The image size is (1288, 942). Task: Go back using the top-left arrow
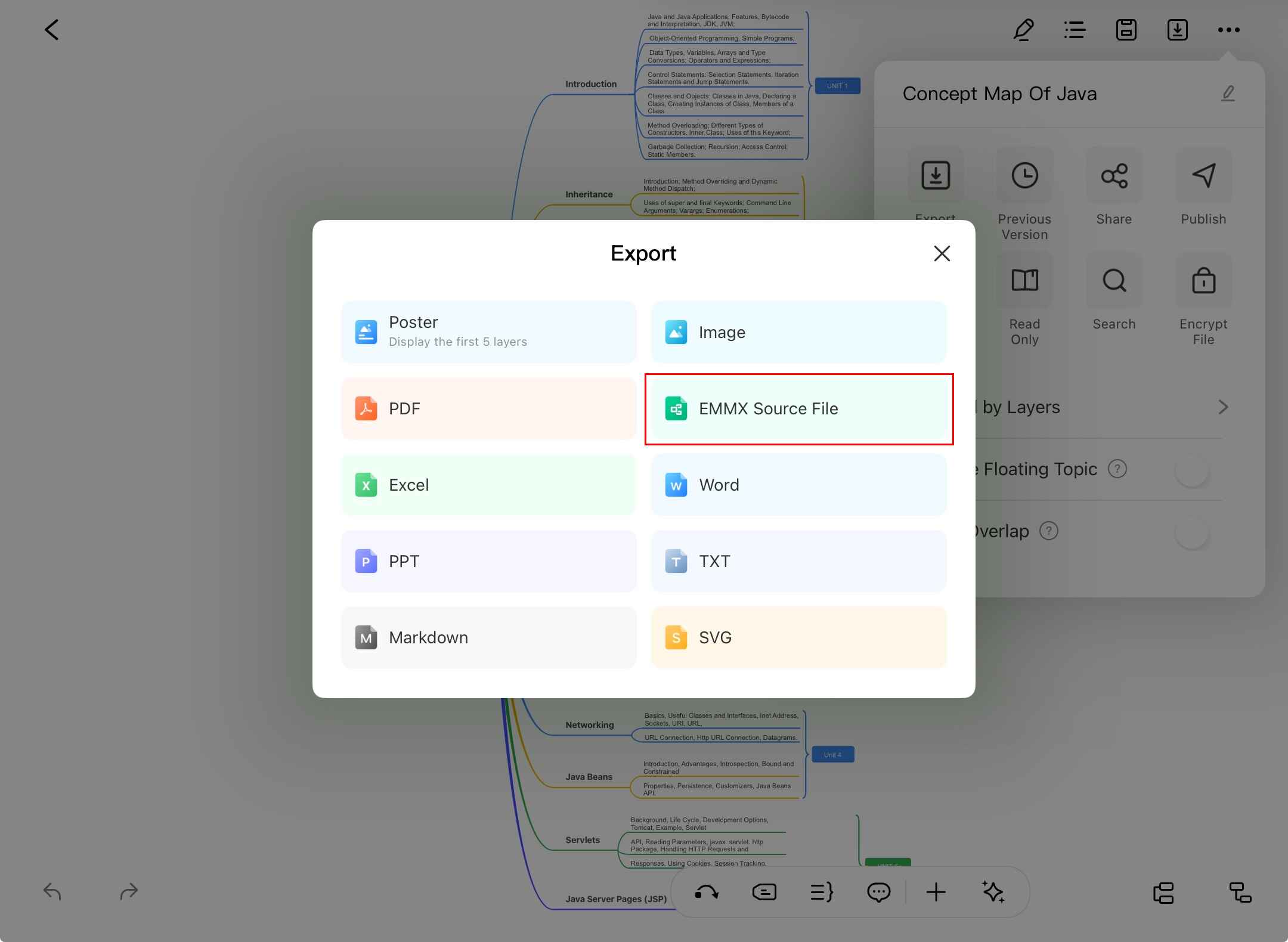(x=52, y=30)
